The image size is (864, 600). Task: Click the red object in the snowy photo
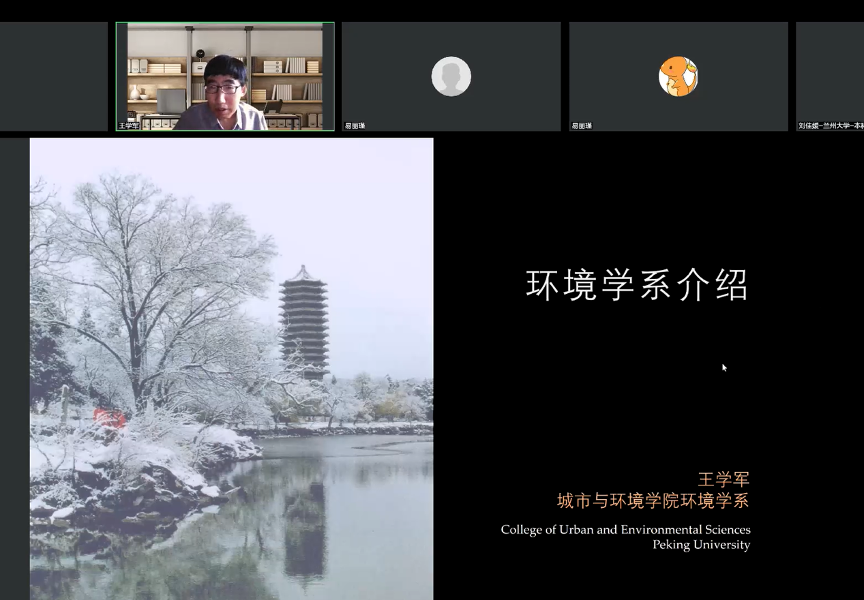coord(109,417)
